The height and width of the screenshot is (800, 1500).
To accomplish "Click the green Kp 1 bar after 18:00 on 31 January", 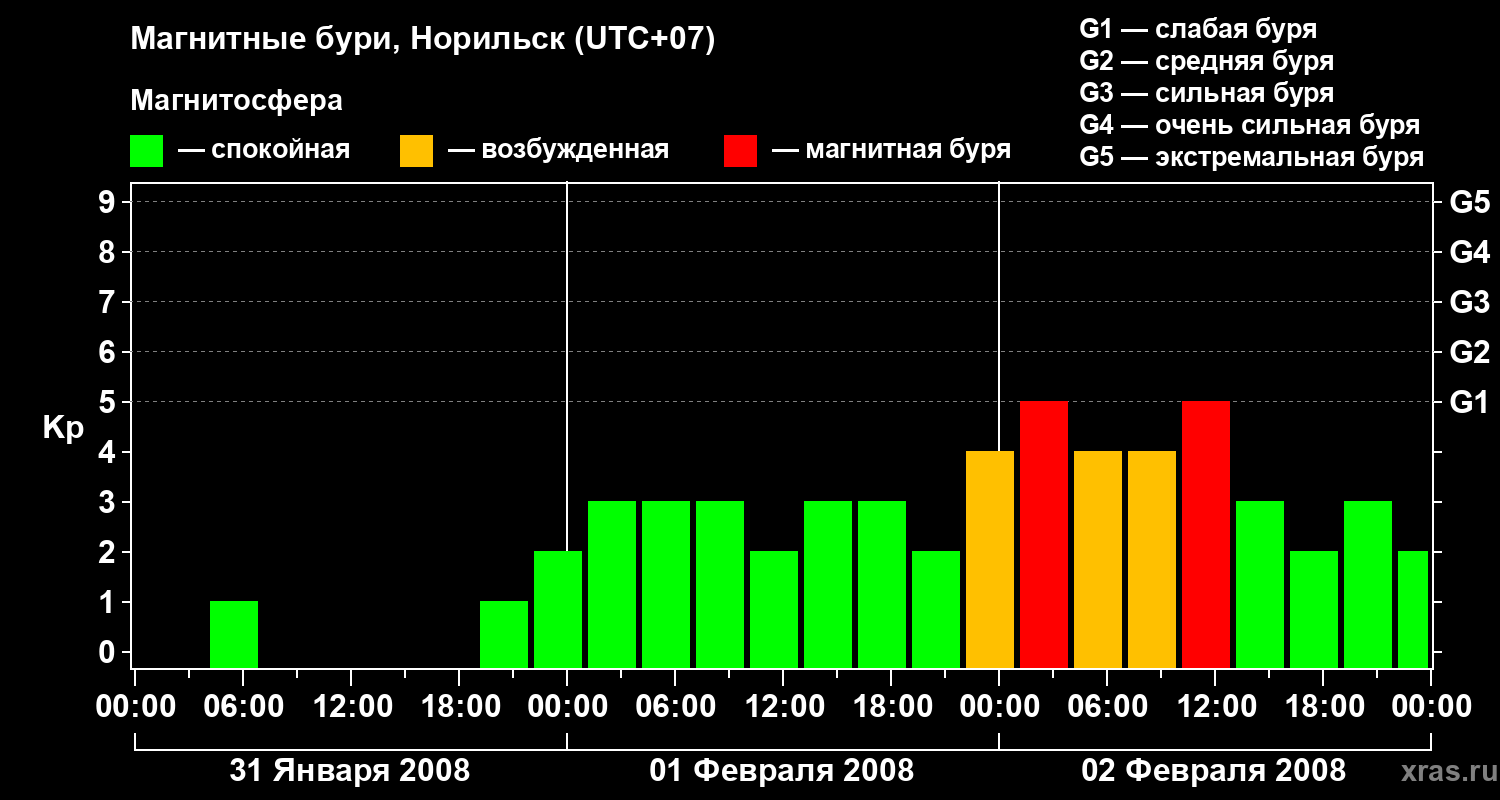I will [504, 634].
